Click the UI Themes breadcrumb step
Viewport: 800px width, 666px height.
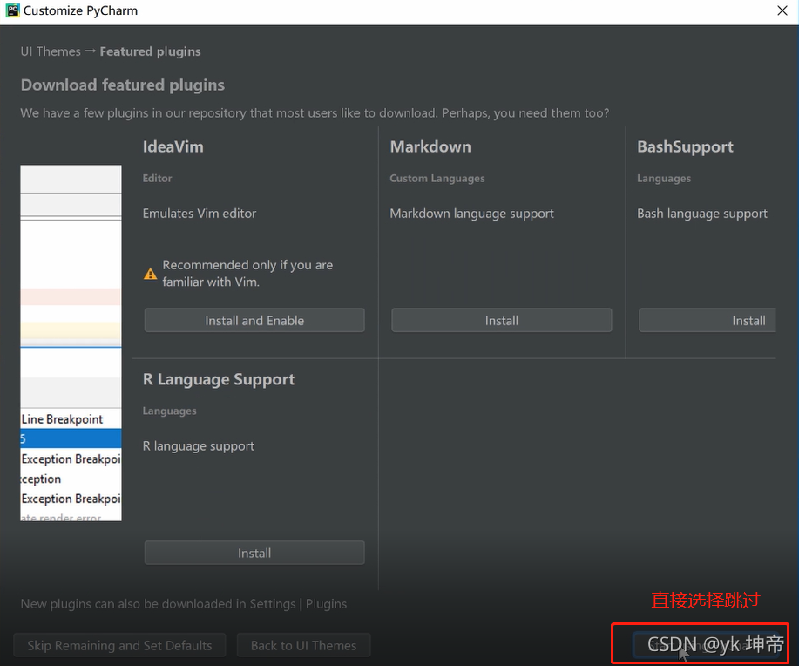[x=51, y=52]
